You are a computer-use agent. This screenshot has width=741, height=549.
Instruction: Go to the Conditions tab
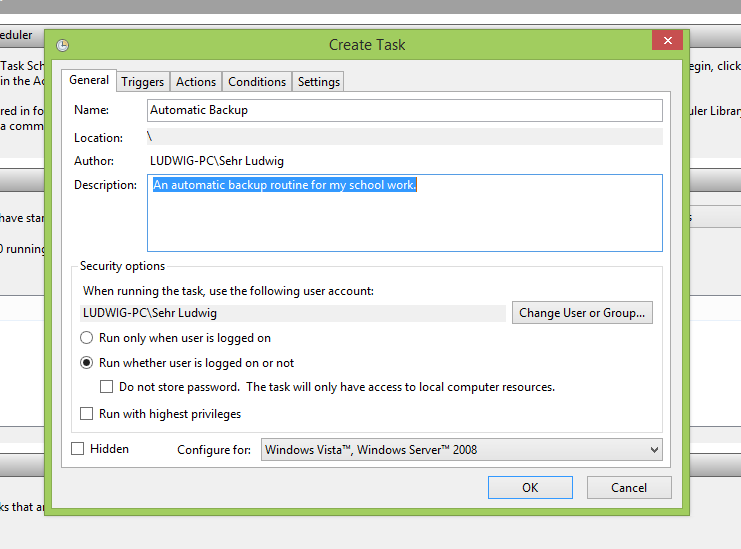click(257, 82)
